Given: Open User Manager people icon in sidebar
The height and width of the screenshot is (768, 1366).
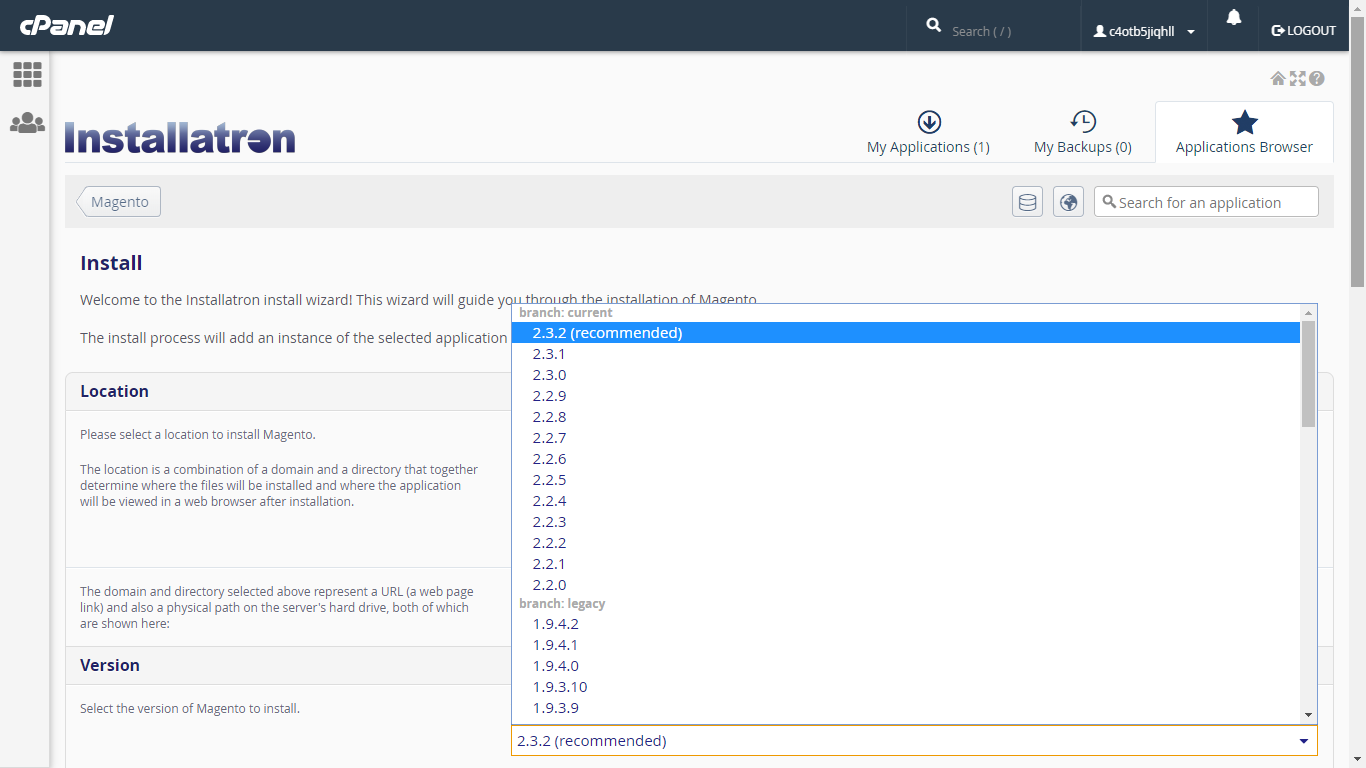Looking at the screenshot, I should 27,123.
